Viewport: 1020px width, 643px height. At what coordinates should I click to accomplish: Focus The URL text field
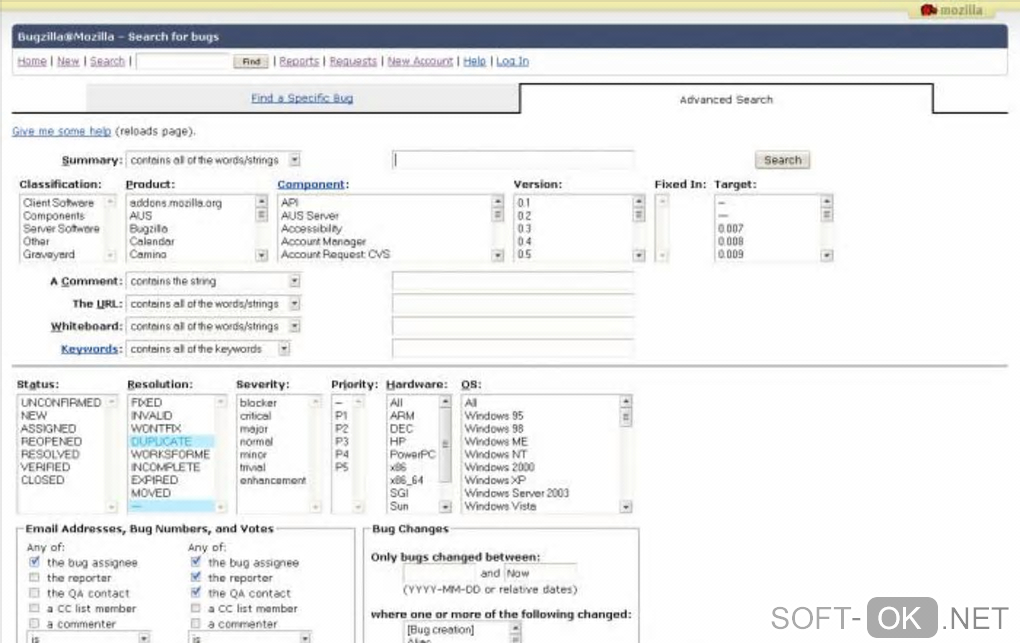click(x=513, y=304)
